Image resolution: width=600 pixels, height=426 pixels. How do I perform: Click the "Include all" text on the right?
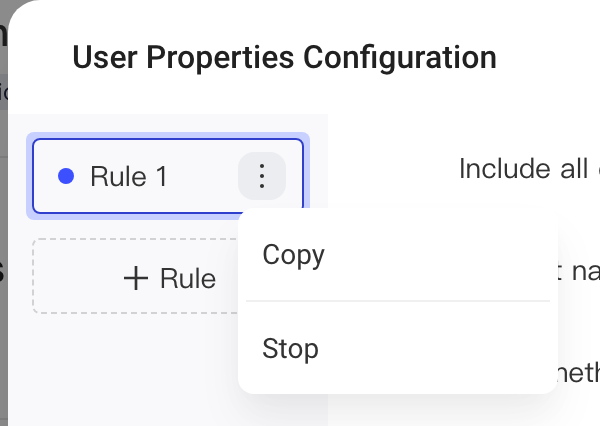coord(523,168)
